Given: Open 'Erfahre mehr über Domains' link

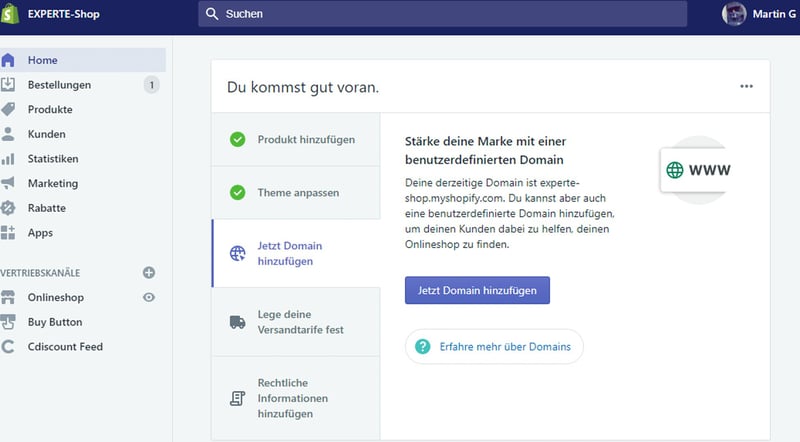Looking at the screenshot, I should (x=494, y=347).
